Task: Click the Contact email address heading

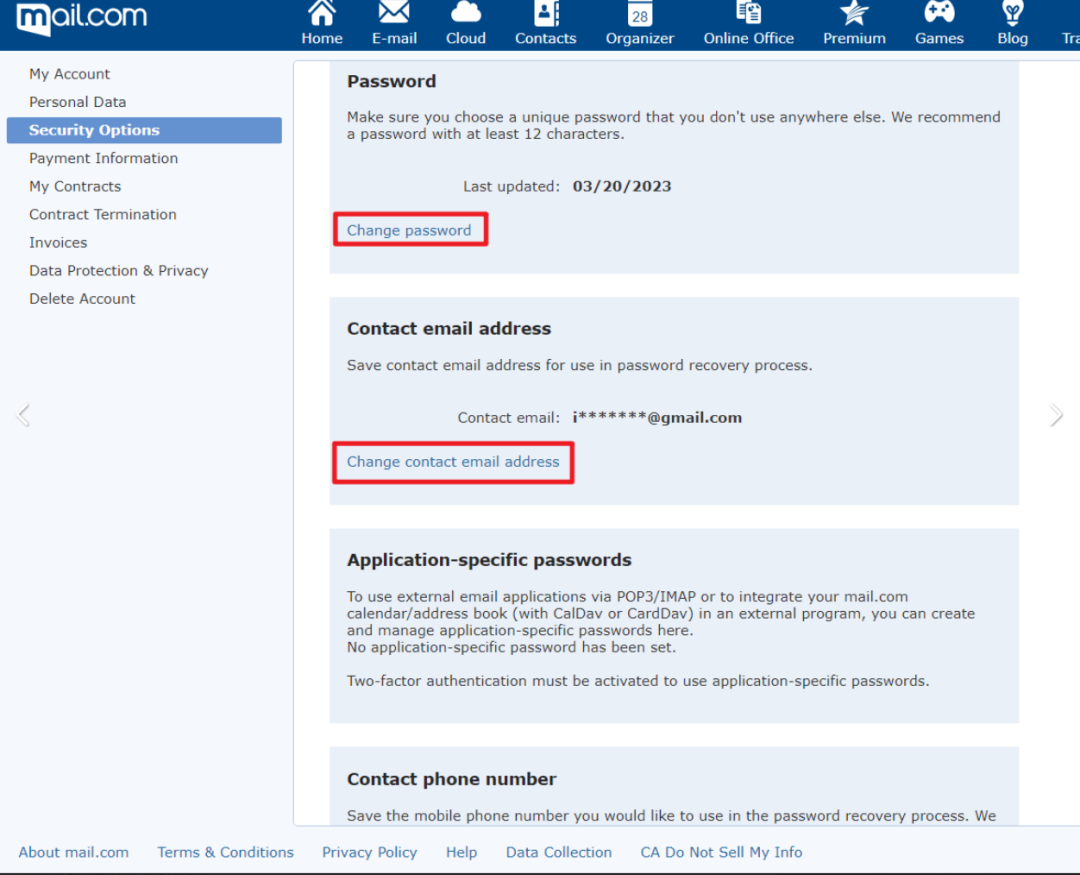Action: (x=449, y=329)
